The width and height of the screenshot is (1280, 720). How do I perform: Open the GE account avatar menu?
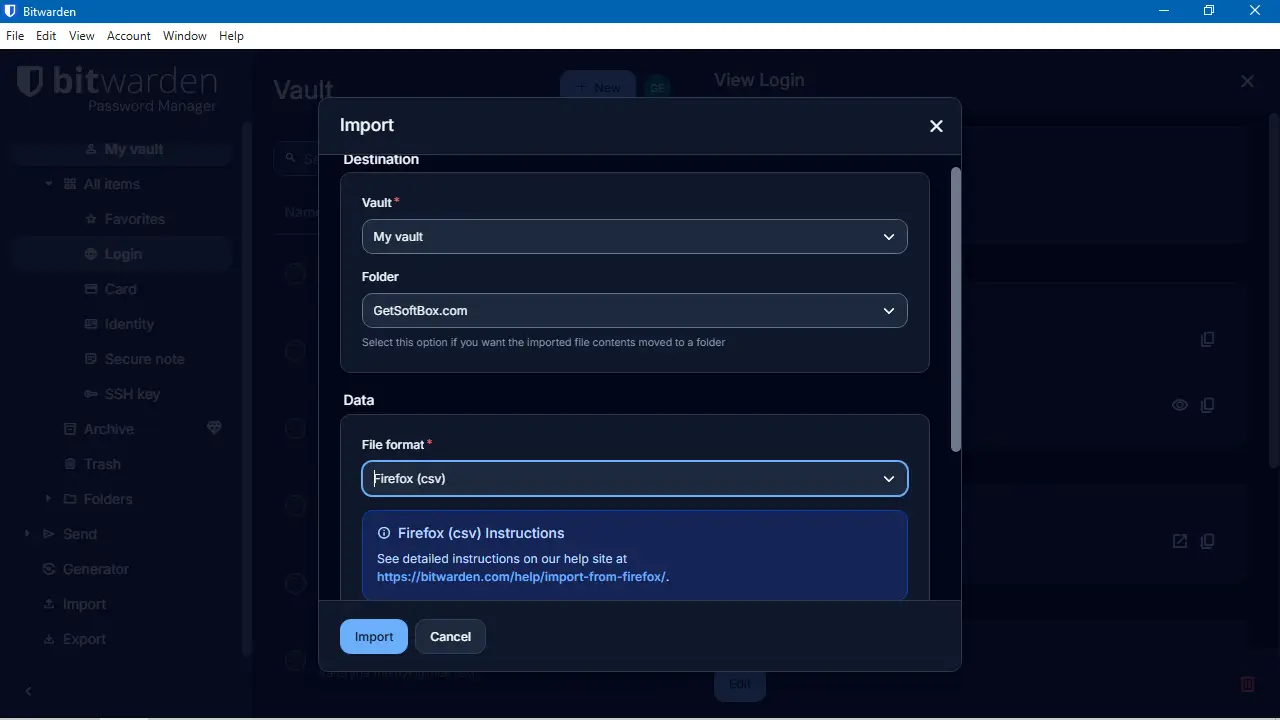tap(657, 88)
